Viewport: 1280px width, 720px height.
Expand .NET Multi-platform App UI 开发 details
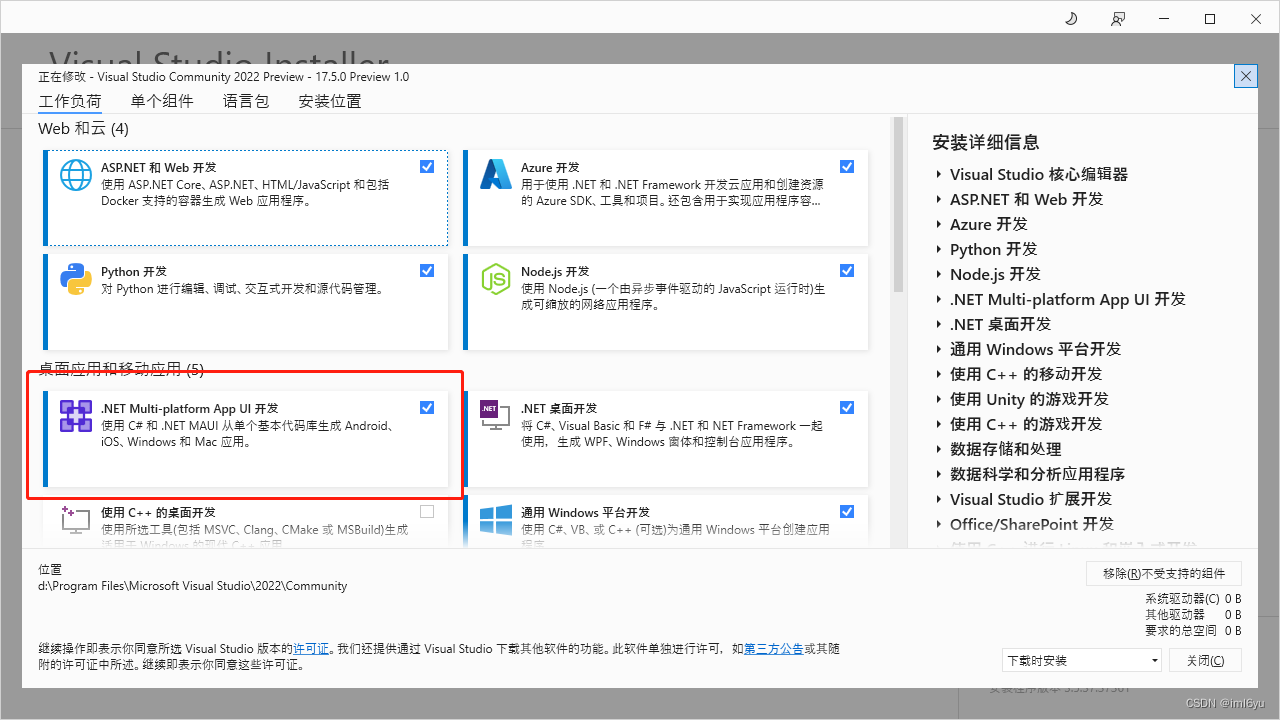[x=940, y=299]
